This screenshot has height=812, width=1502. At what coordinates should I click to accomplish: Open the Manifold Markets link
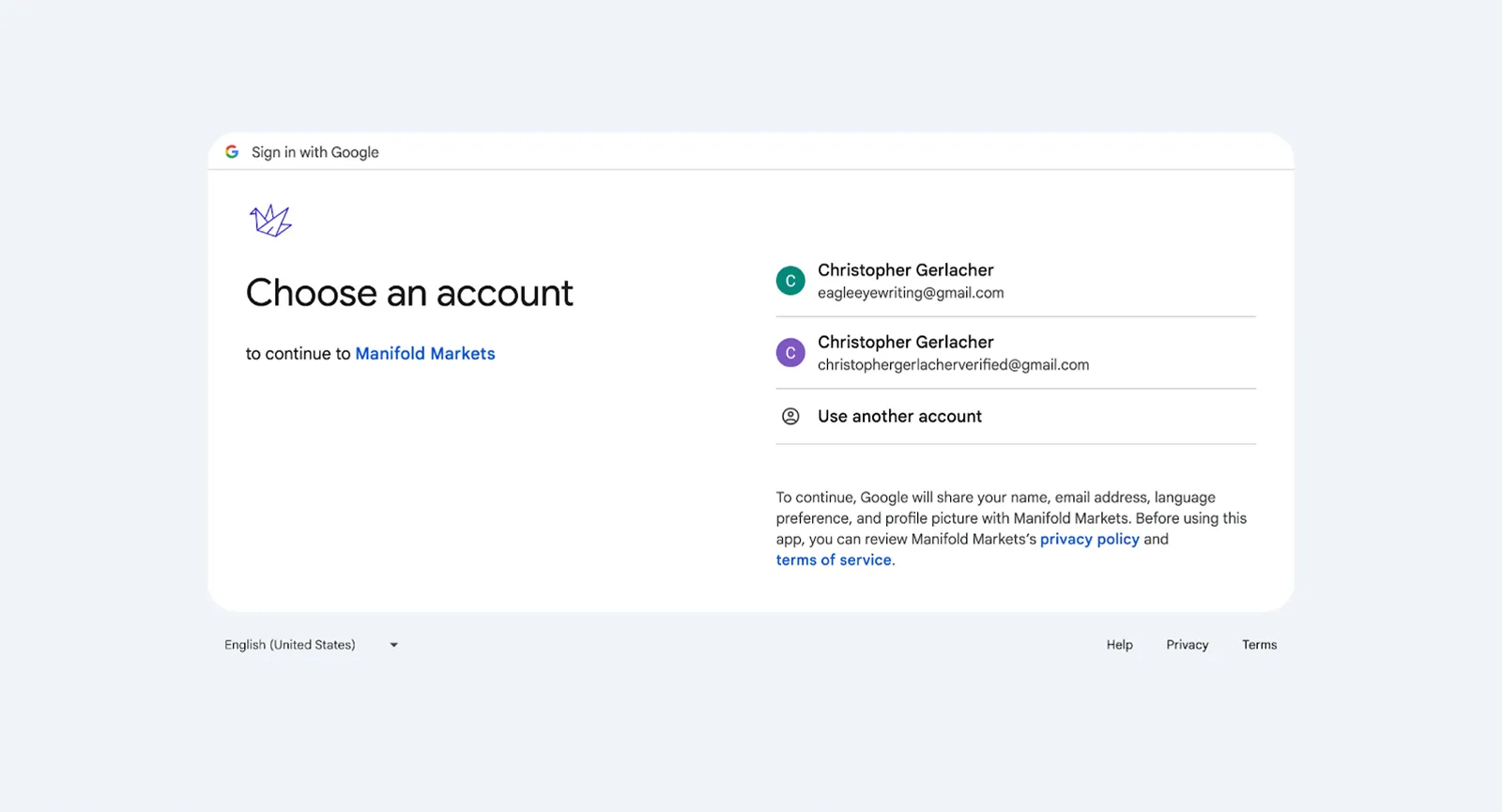[x=425, y=354]
